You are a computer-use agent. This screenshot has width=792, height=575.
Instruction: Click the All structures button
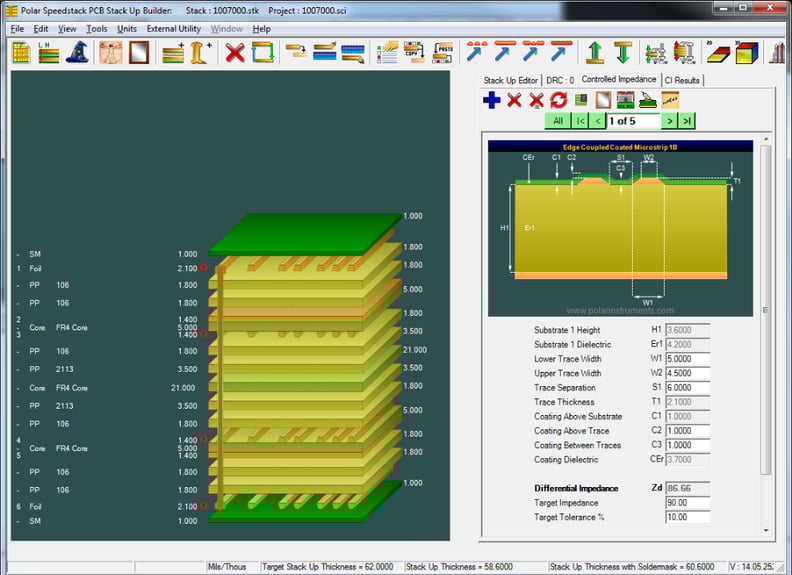point(557,121)
